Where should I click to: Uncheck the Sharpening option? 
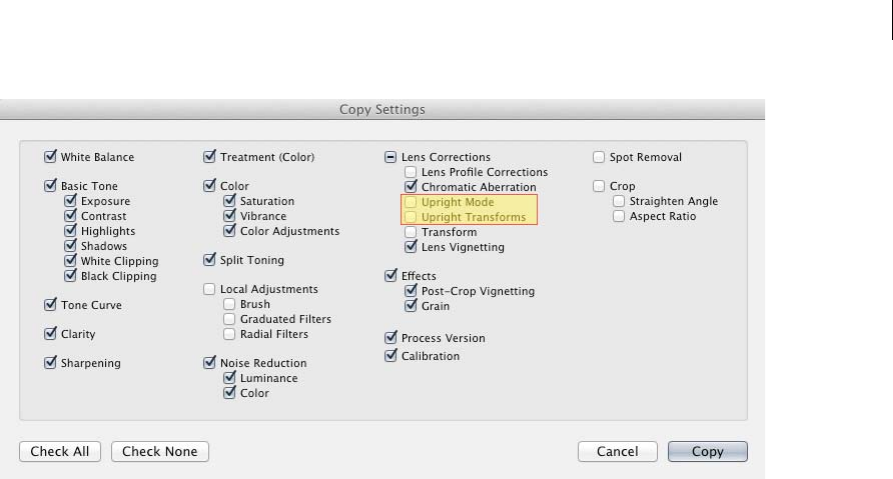51,363
